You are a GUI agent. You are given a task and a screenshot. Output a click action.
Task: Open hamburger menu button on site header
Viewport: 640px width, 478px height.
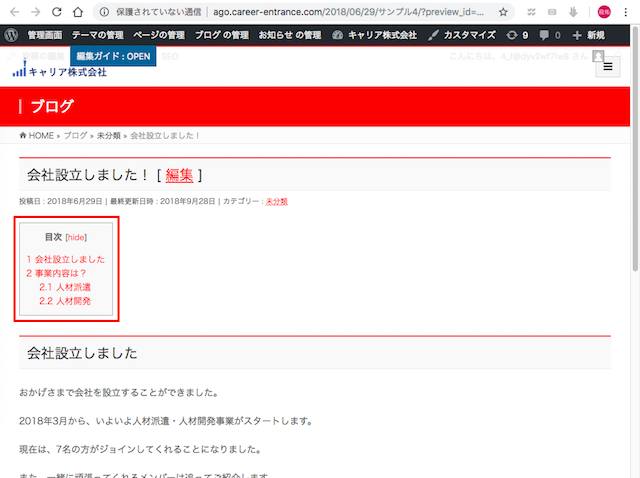(608, 67)
